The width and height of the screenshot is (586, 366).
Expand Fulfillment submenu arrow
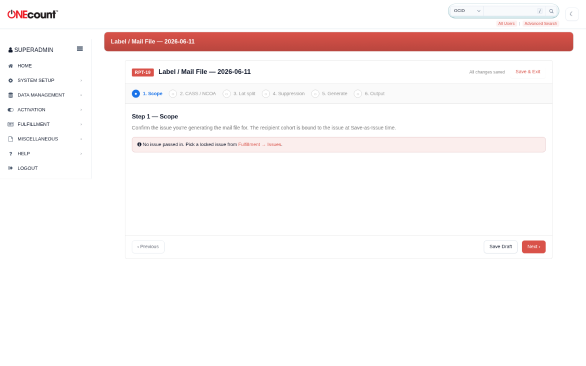(81, 124)
